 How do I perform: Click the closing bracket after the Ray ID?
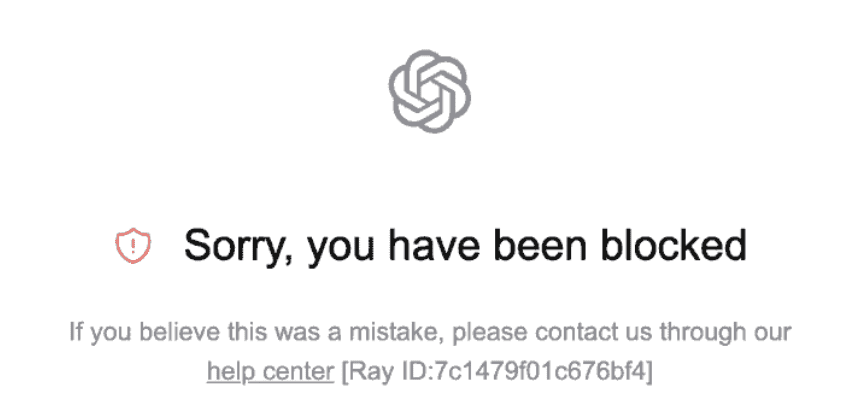[x=649, y=372]
